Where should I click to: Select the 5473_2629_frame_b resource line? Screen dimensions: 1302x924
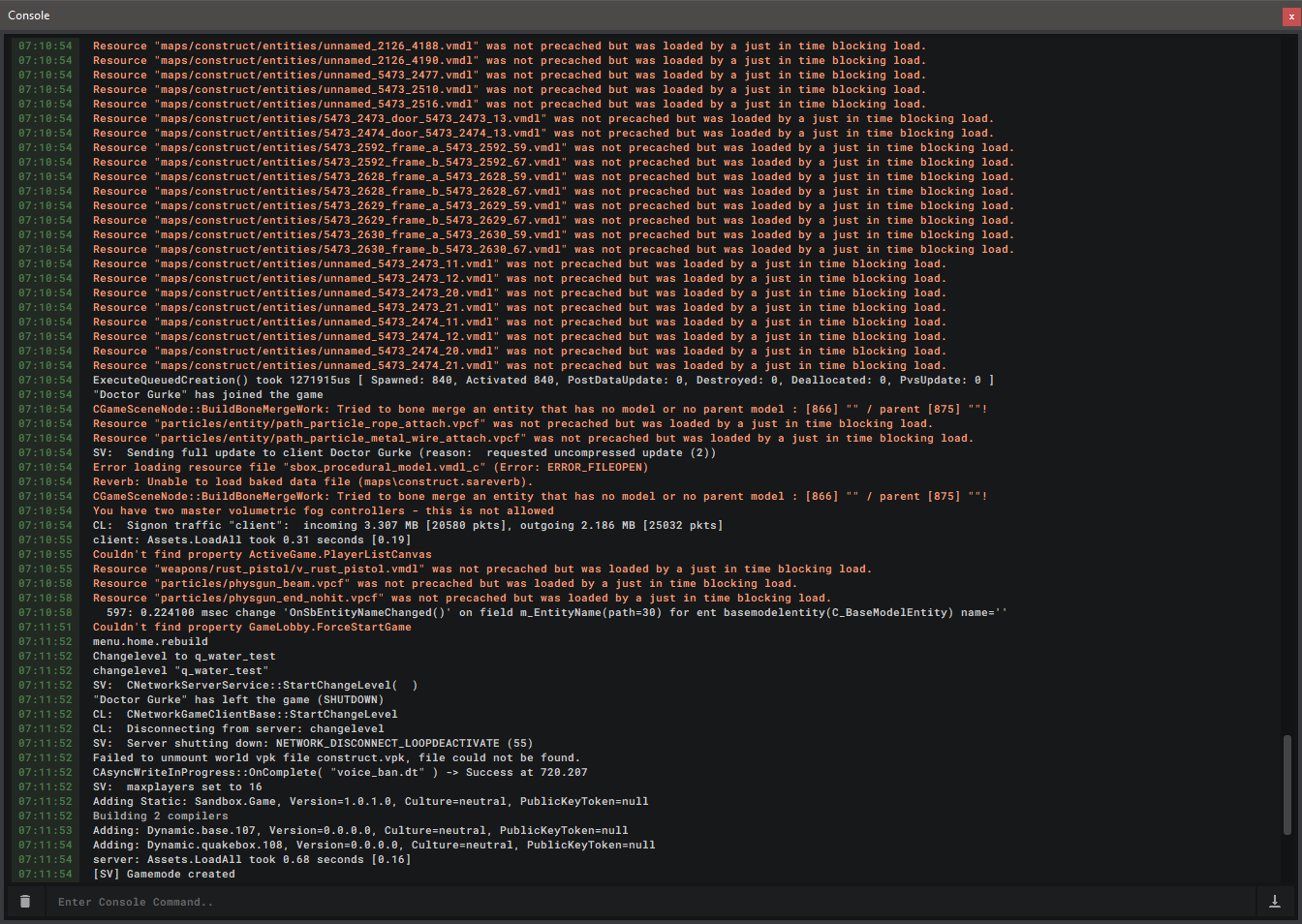[554, 220]
